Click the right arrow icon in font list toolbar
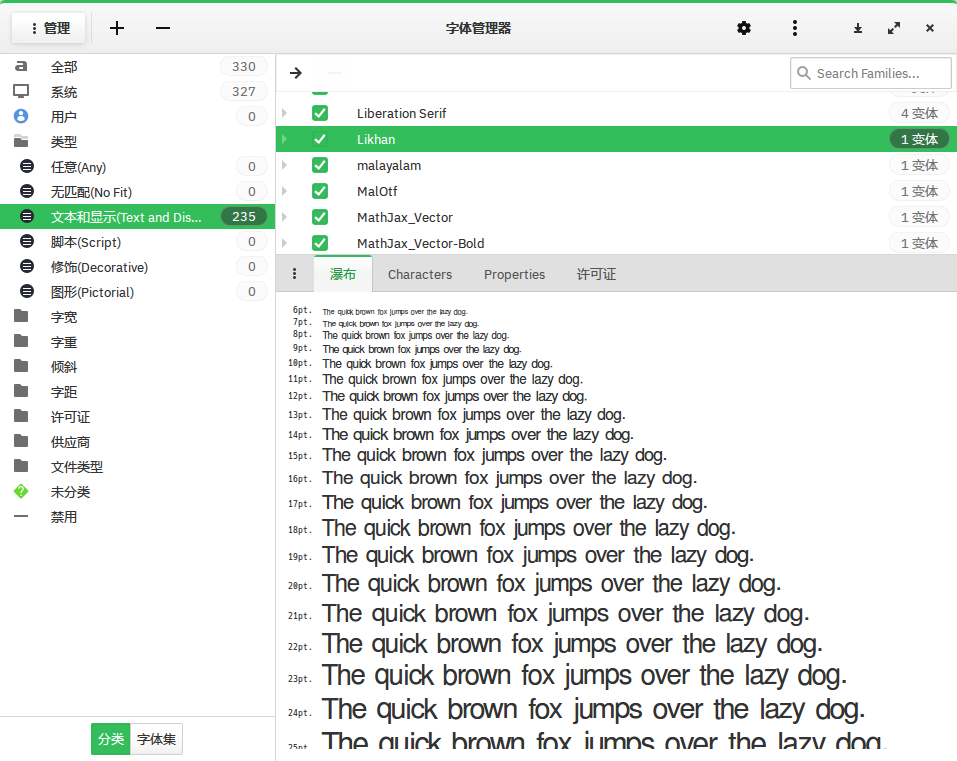957x761 pixels. (296, 73)
